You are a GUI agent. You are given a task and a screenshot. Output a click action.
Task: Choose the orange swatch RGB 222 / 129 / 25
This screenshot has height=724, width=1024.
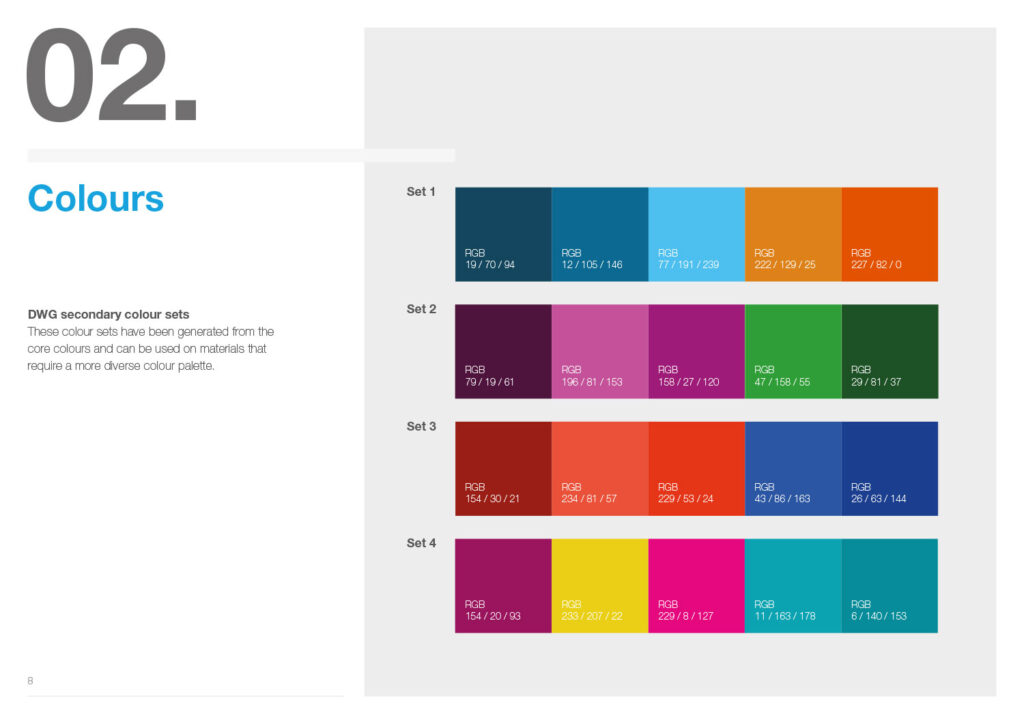793,234
